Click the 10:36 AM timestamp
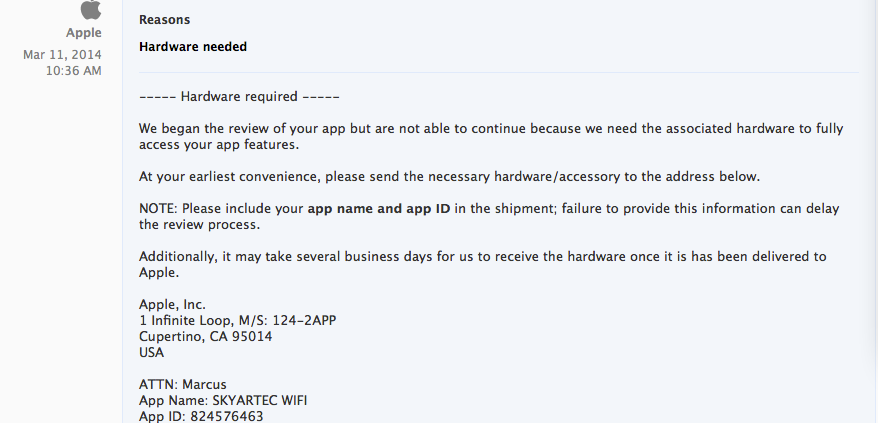Screen dimensions: 878x423 pyautogui.click(x=73, y=71)
